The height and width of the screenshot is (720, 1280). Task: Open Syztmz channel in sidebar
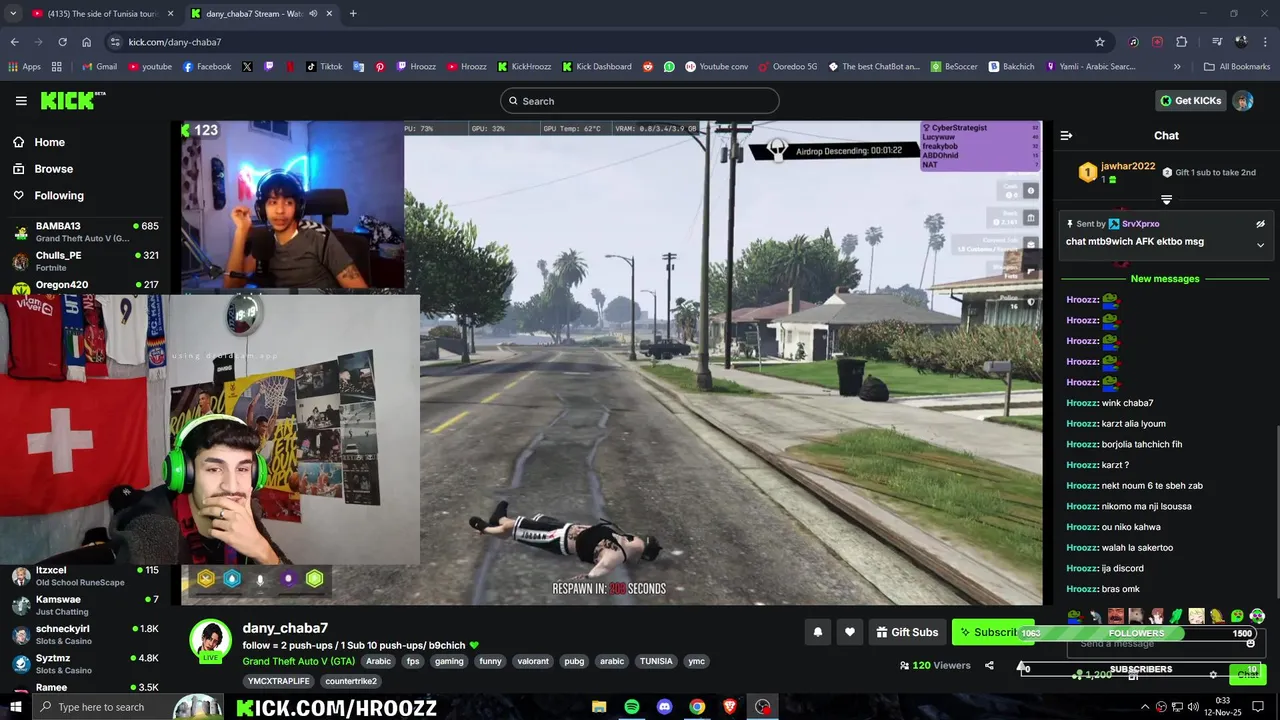click(x=85, y=664)
